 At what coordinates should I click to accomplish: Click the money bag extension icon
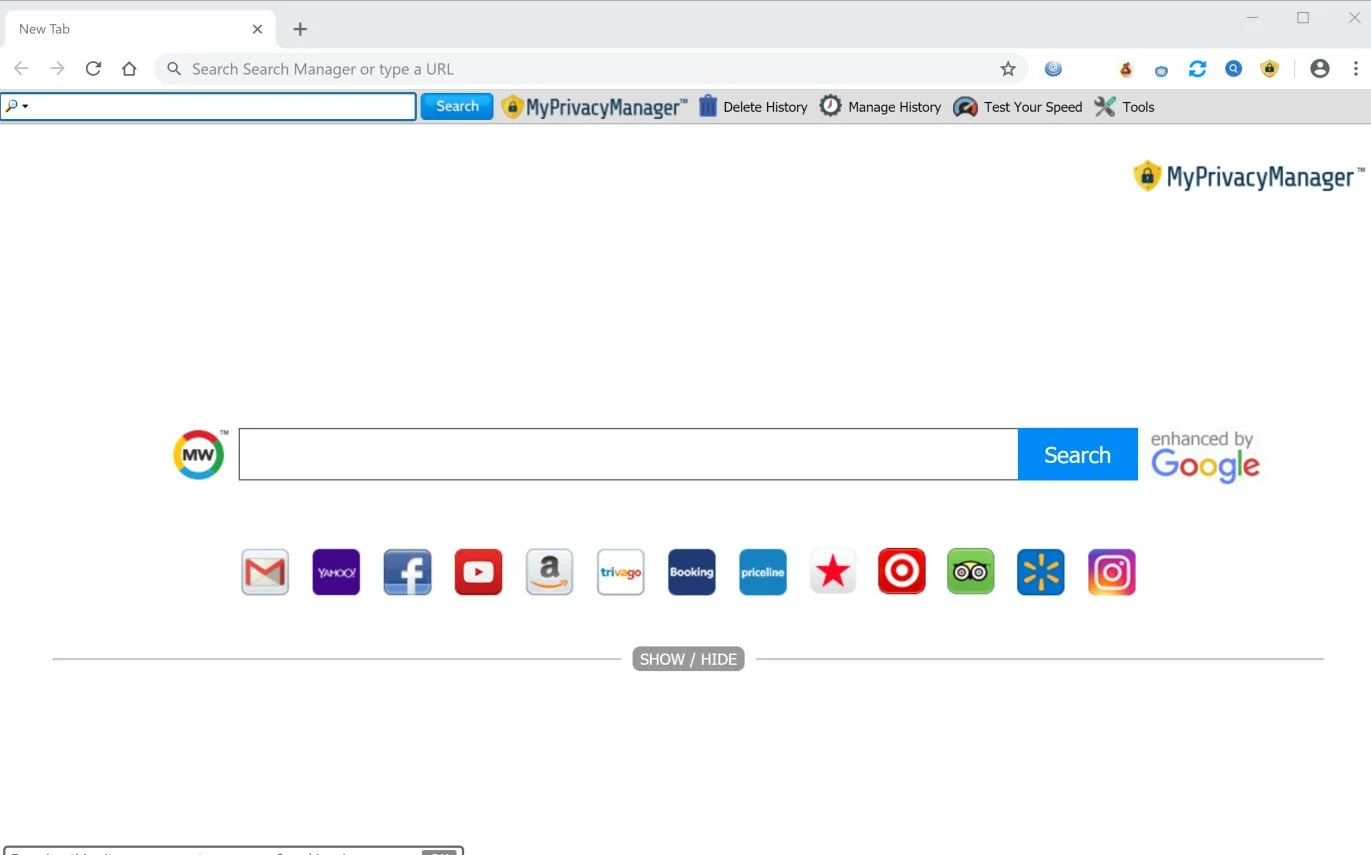pos(1126,69)
